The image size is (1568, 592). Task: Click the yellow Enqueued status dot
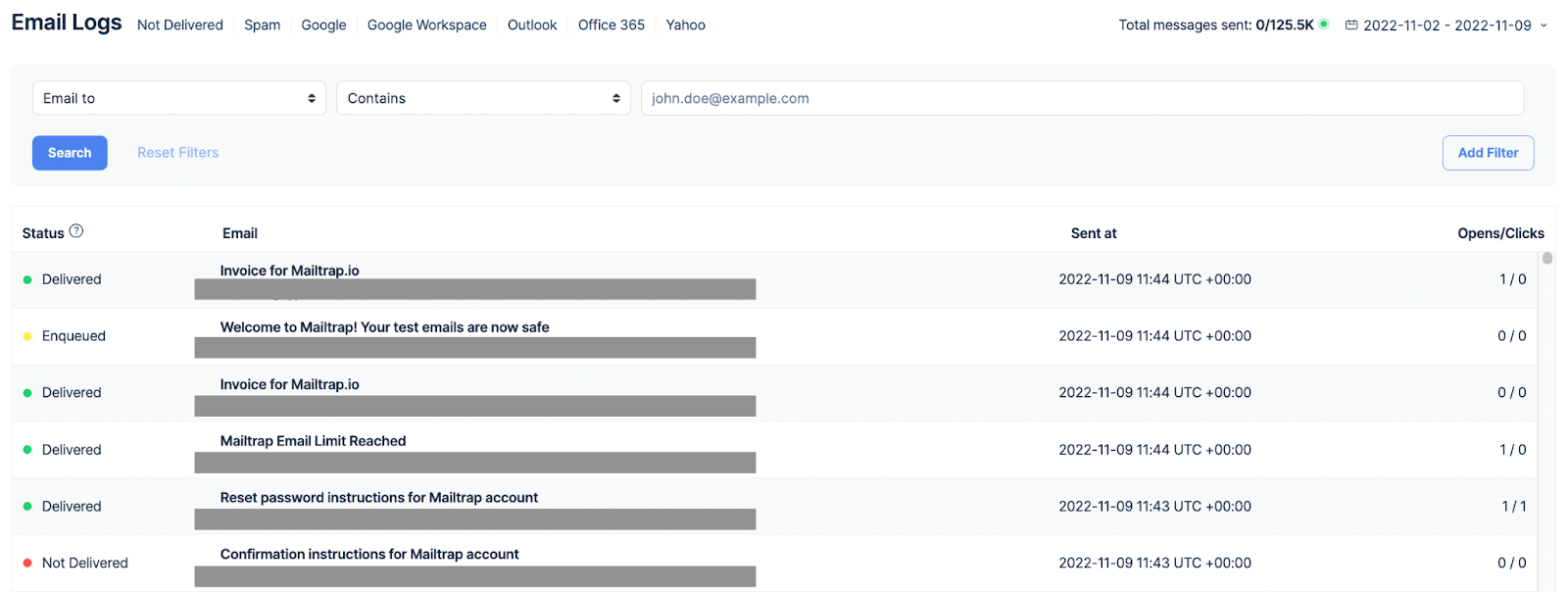tap(27, 336)
